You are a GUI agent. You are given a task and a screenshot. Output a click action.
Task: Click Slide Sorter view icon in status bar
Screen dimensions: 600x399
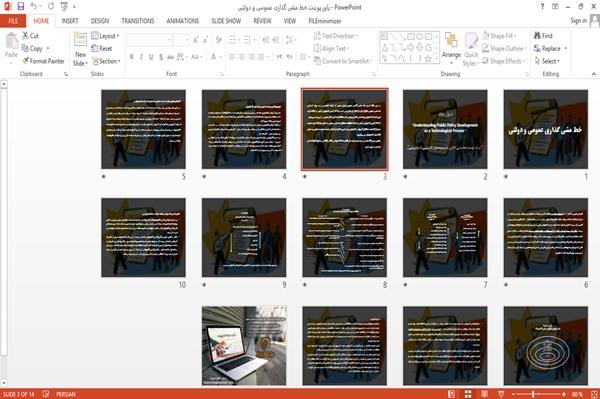468,394
